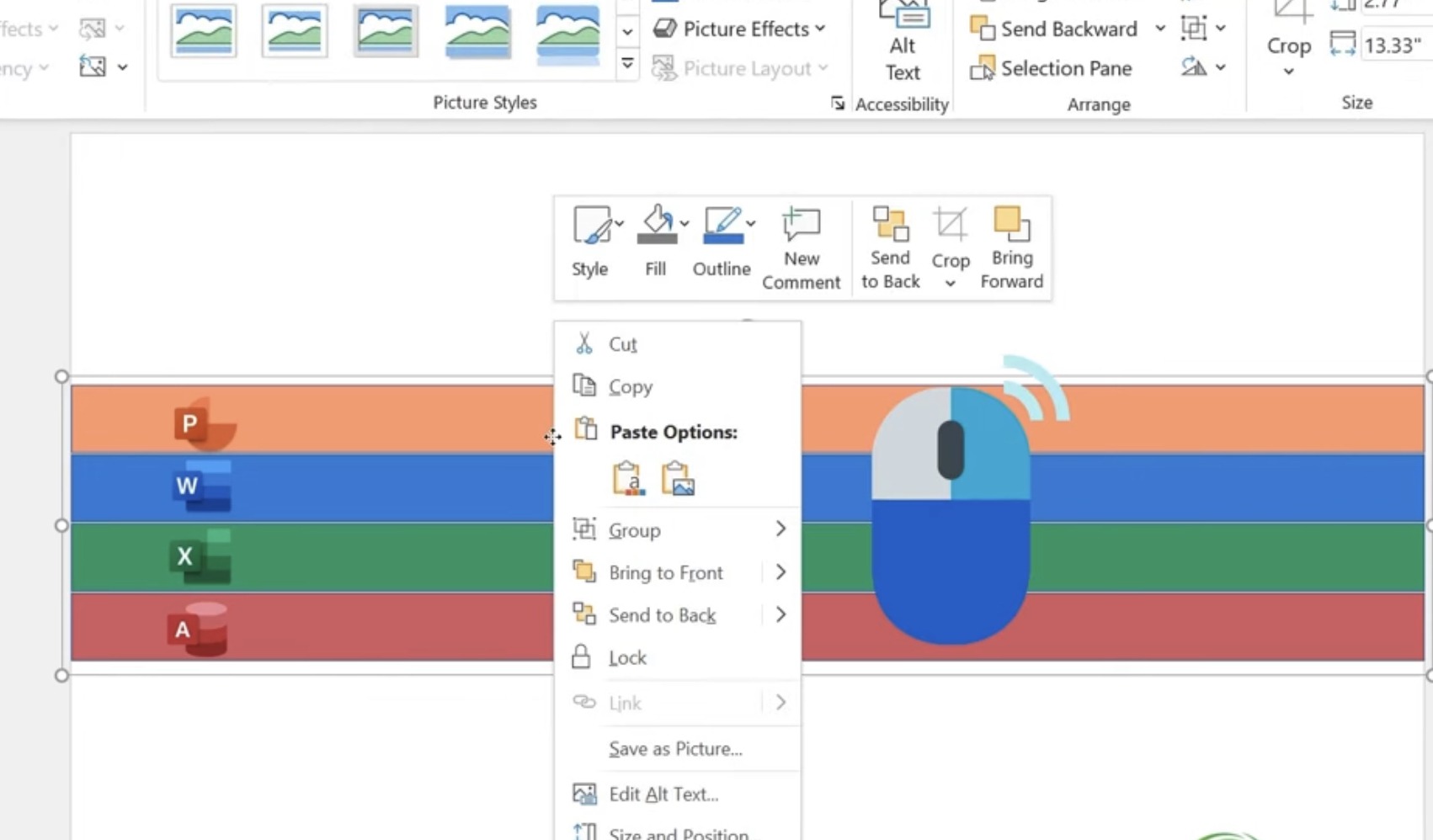Open the Picture Effects dropdown
Viewport: 1433px width, 840px height.
740,29
